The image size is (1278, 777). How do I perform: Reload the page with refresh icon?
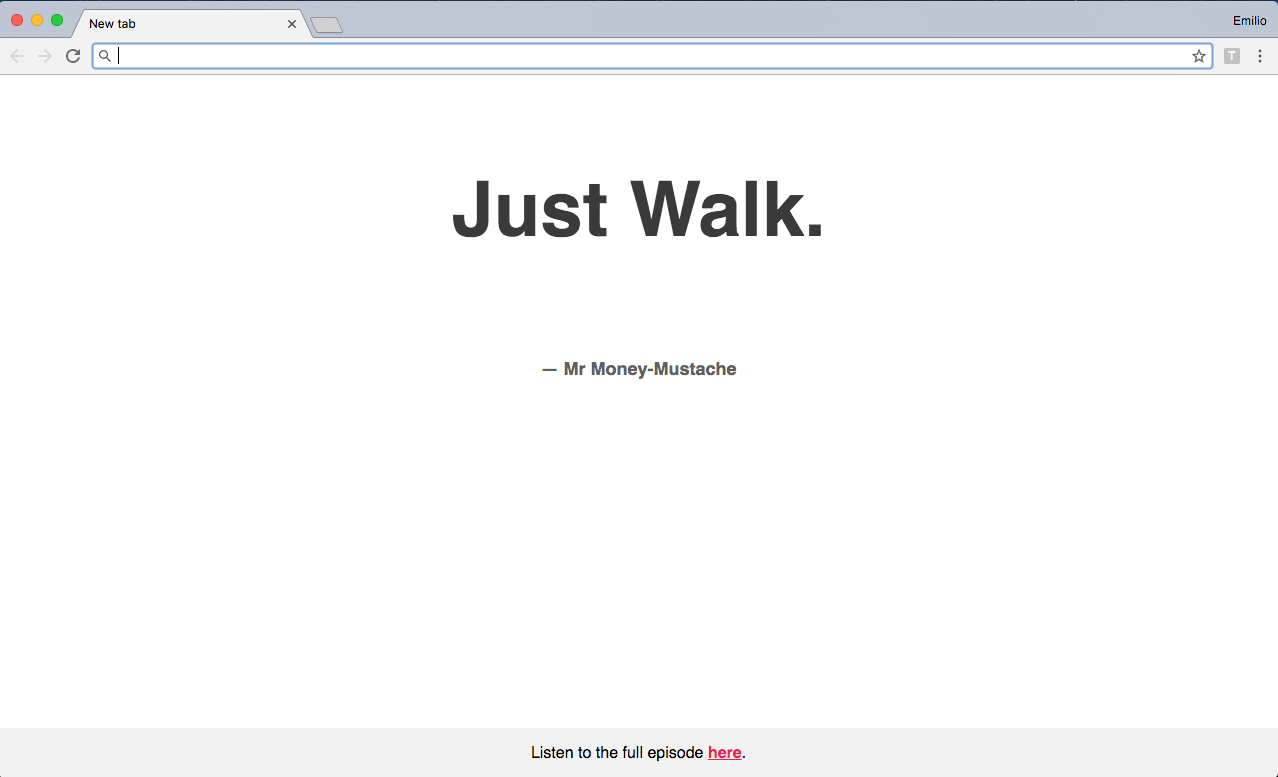pos(73,56)
